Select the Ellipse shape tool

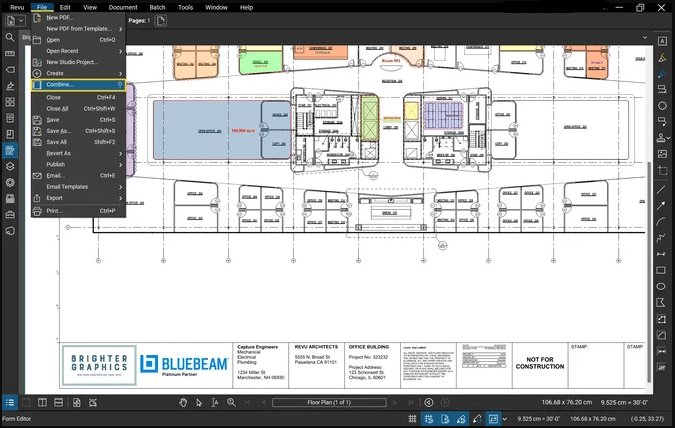click(x=661, y=286)
